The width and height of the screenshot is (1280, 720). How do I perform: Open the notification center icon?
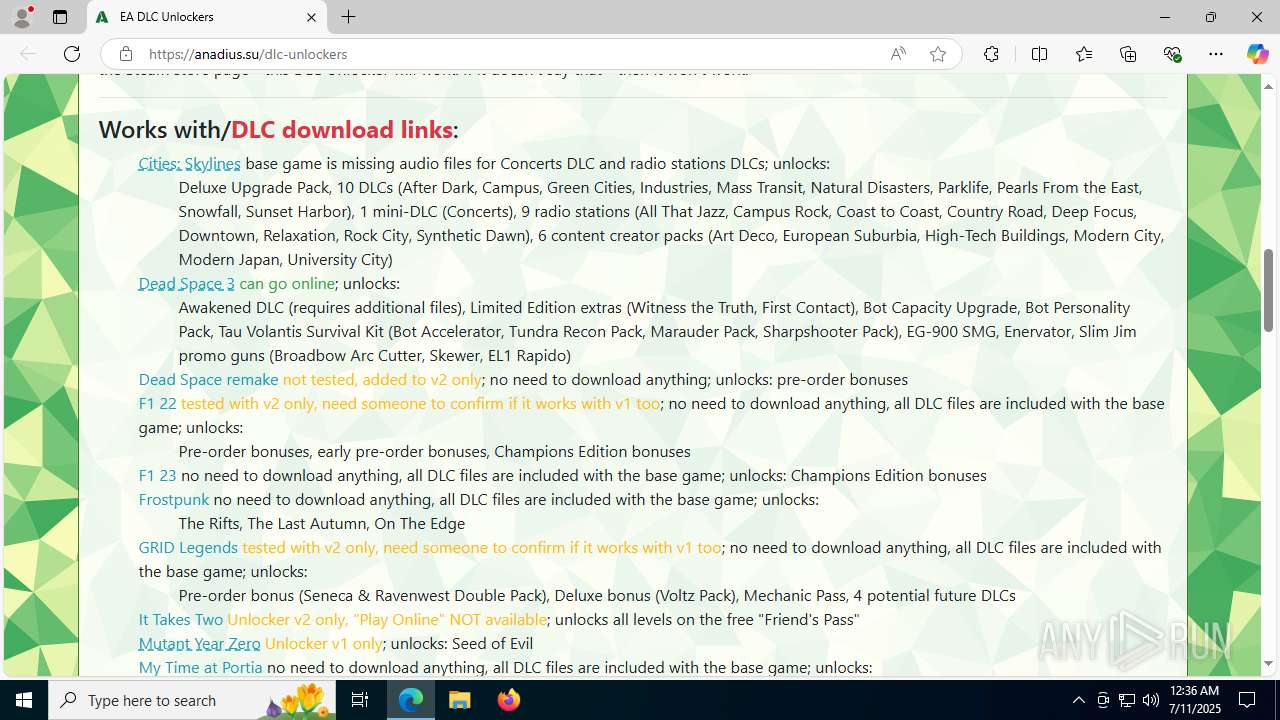tap(1247, 700)
